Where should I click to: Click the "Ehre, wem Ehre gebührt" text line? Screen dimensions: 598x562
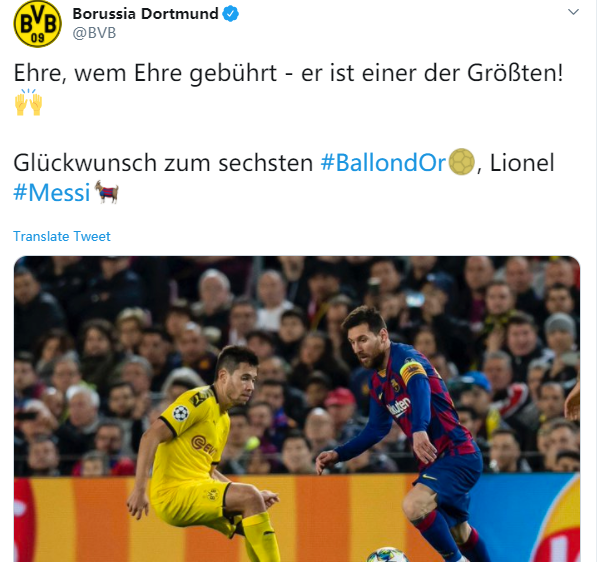coord(145,73)
